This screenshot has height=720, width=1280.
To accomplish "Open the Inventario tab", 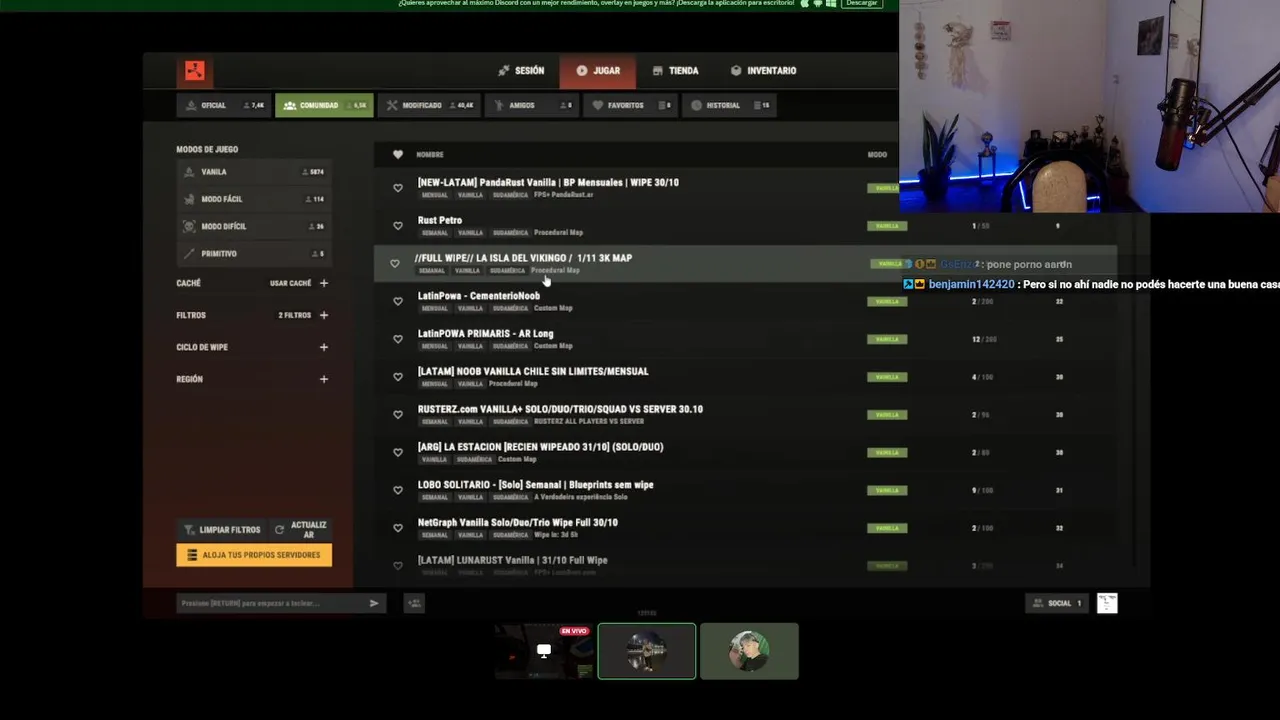I will [764, 71].
